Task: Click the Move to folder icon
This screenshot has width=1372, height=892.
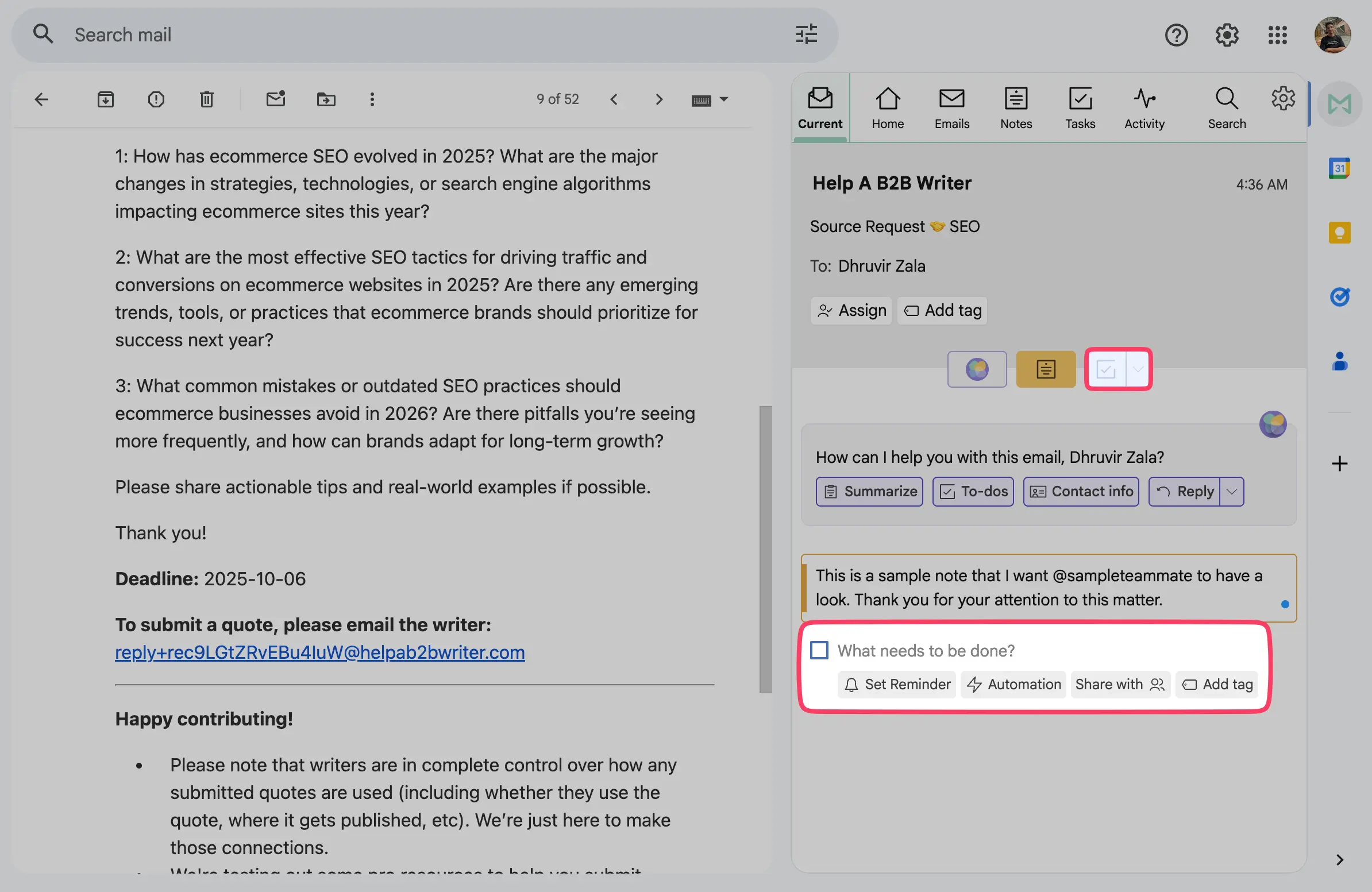Action: [x=326, y=99]
